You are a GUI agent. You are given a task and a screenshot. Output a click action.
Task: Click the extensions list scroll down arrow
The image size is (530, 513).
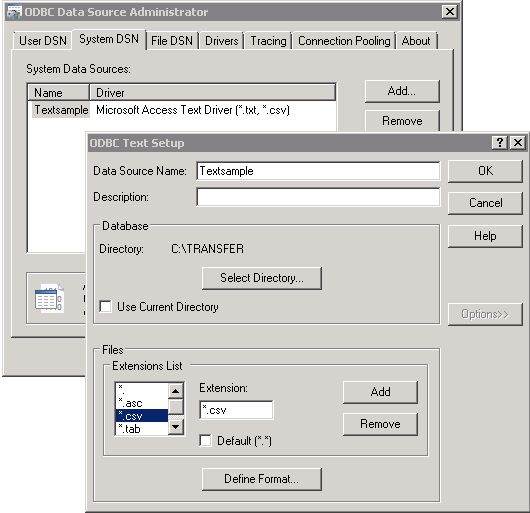tap(175, 427)
